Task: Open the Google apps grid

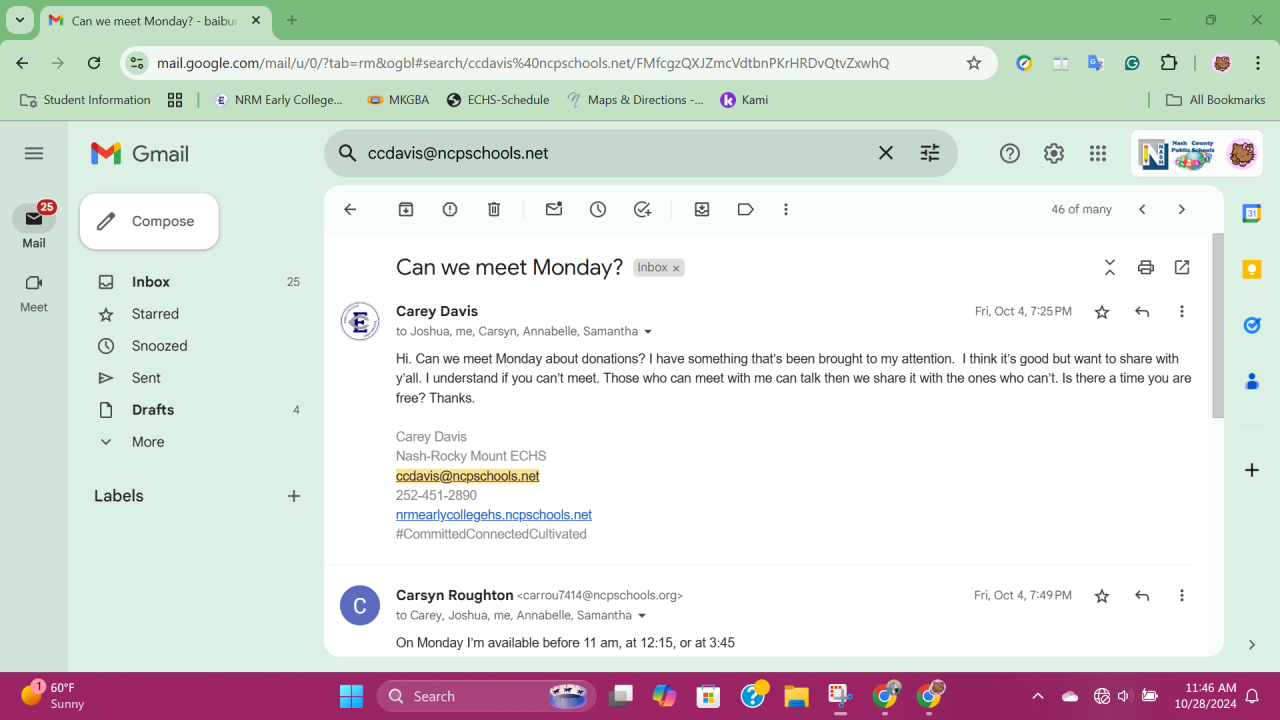Action: coord(1098,153)
